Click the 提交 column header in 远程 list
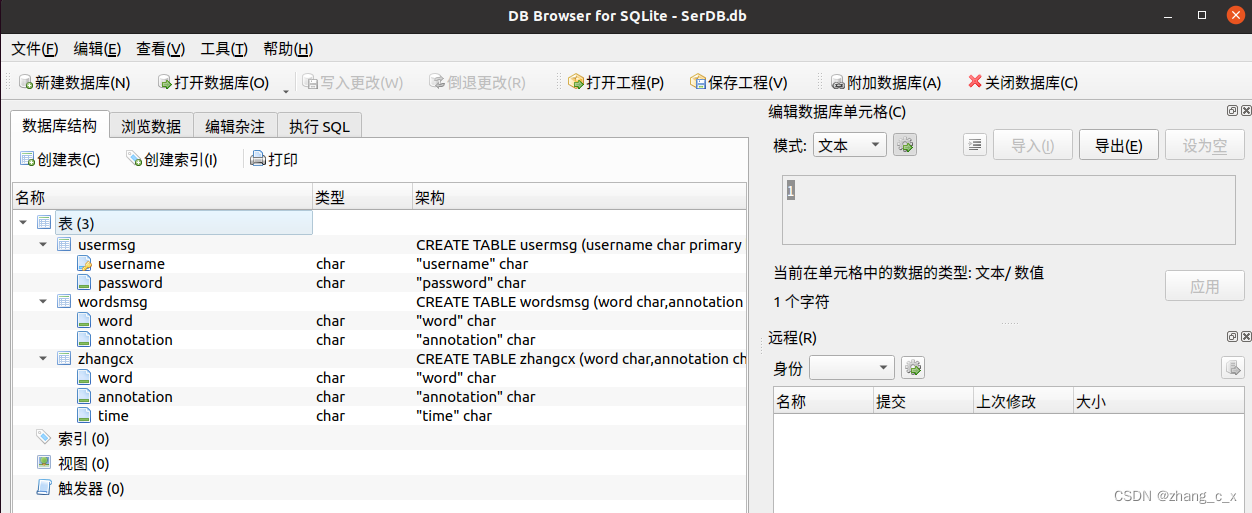This screenshot has width=1252, height=513. [923, 402]
